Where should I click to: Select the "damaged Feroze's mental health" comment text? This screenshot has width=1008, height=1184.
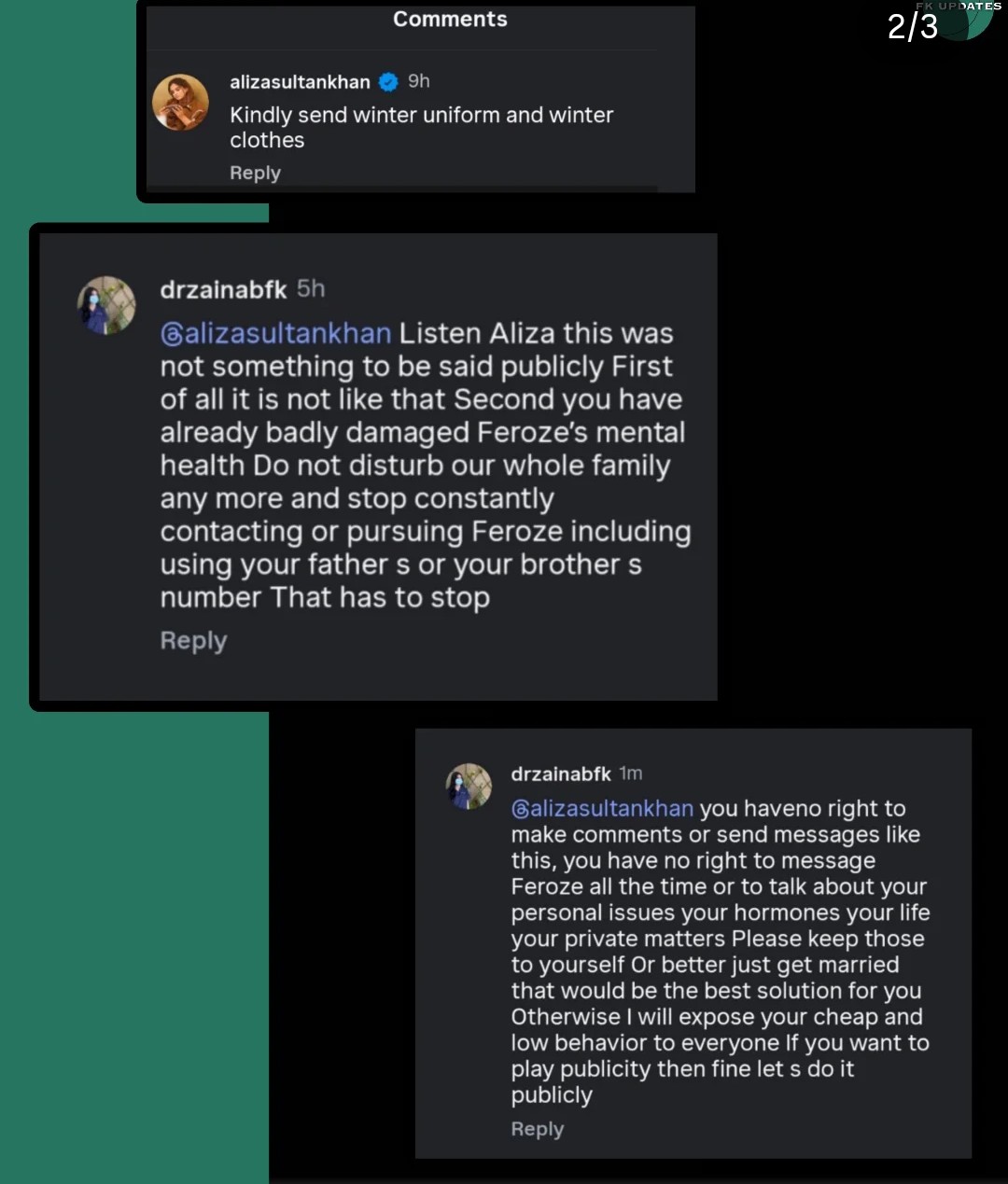tap(425, 449)
